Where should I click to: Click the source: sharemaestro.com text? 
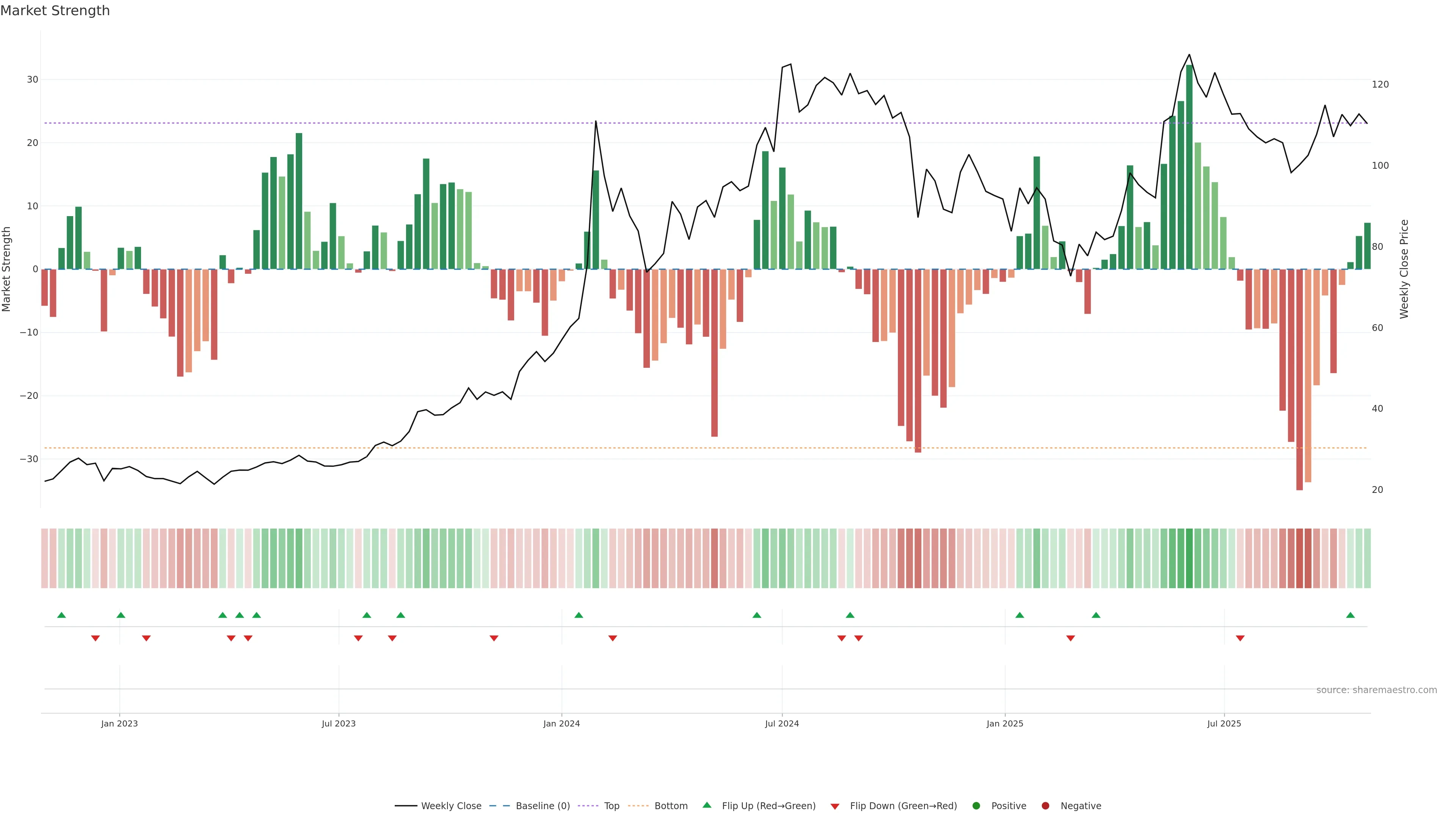1376,690
